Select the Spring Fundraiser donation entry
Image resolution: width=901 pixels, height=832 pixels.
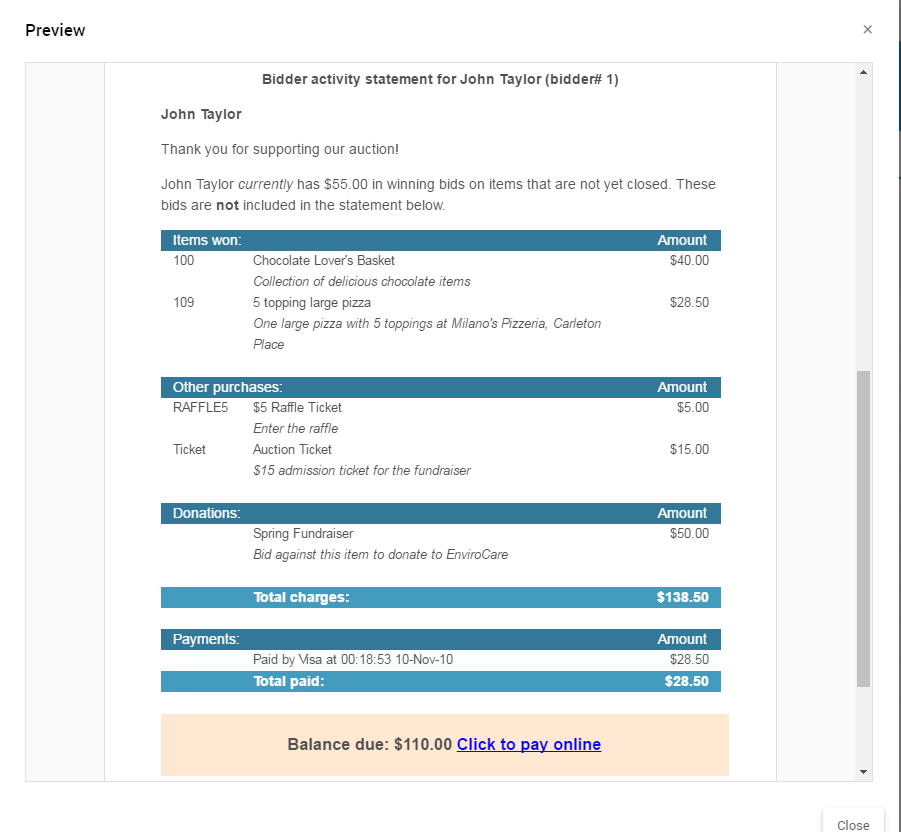coord(303,534)
